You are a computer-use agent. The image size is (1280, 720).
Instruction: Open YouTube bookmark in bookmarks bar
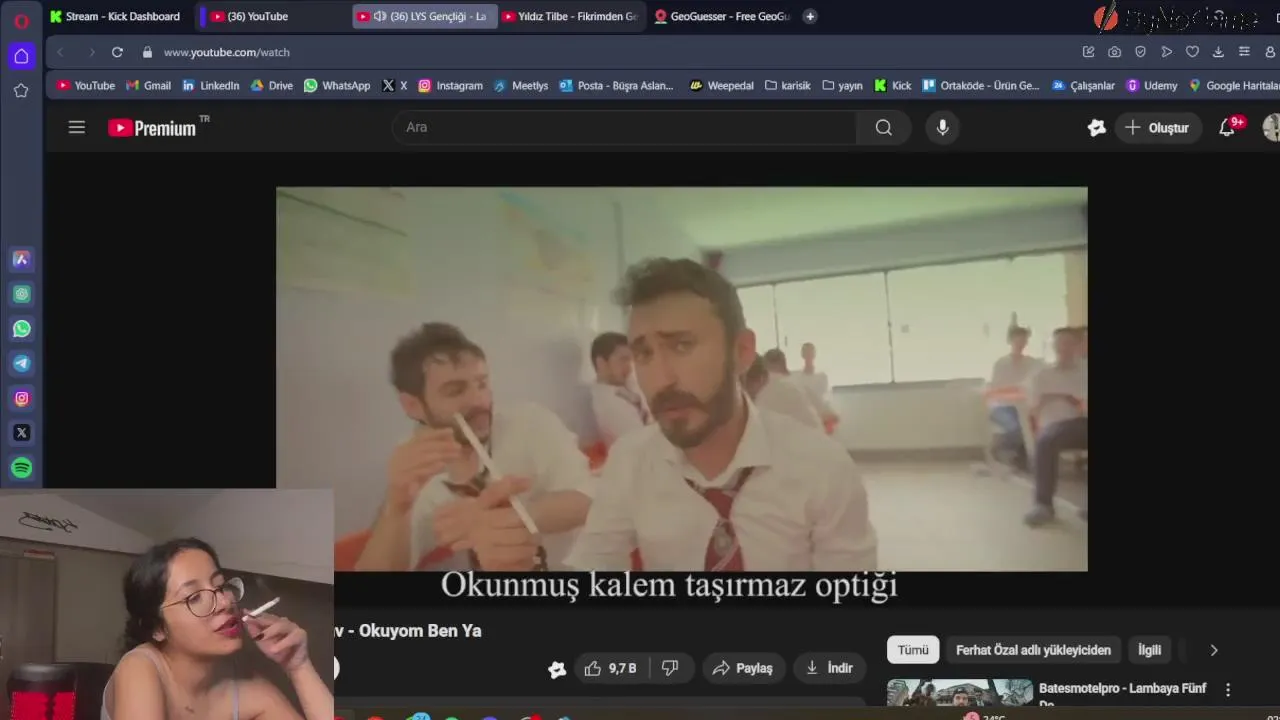(x=86, y=86)
